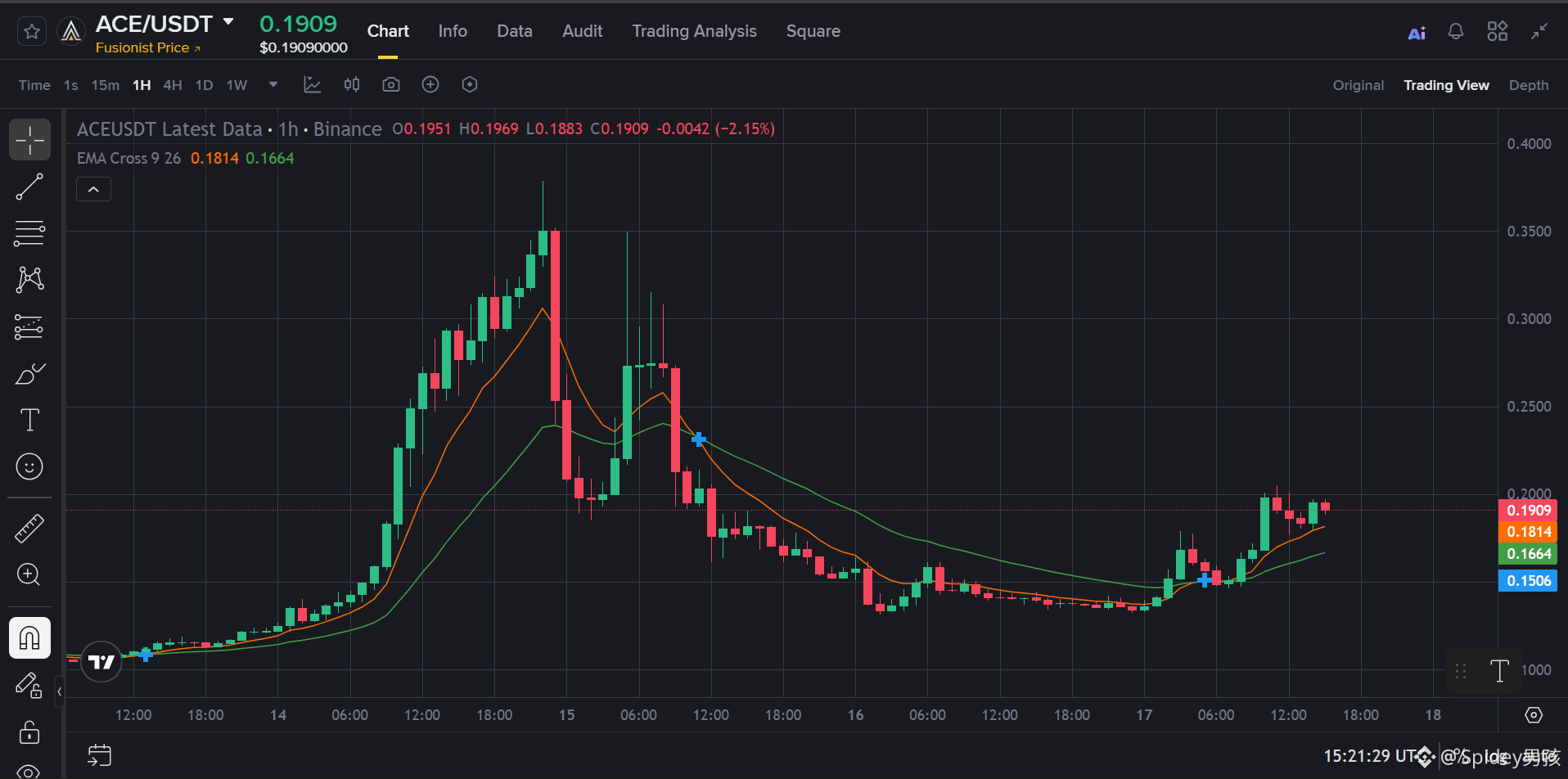Screen dimensions: 1568x779
Task: Open the AI assistant icon
Action: point(1417,32)
